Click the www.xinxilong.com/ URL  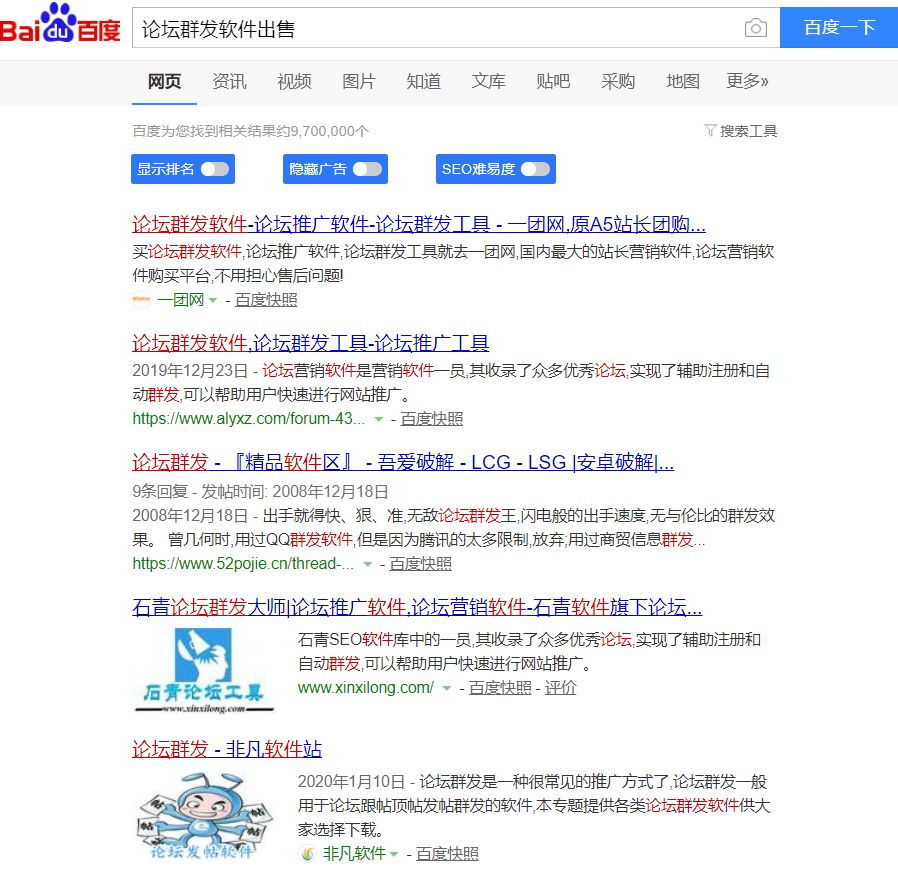366,687
